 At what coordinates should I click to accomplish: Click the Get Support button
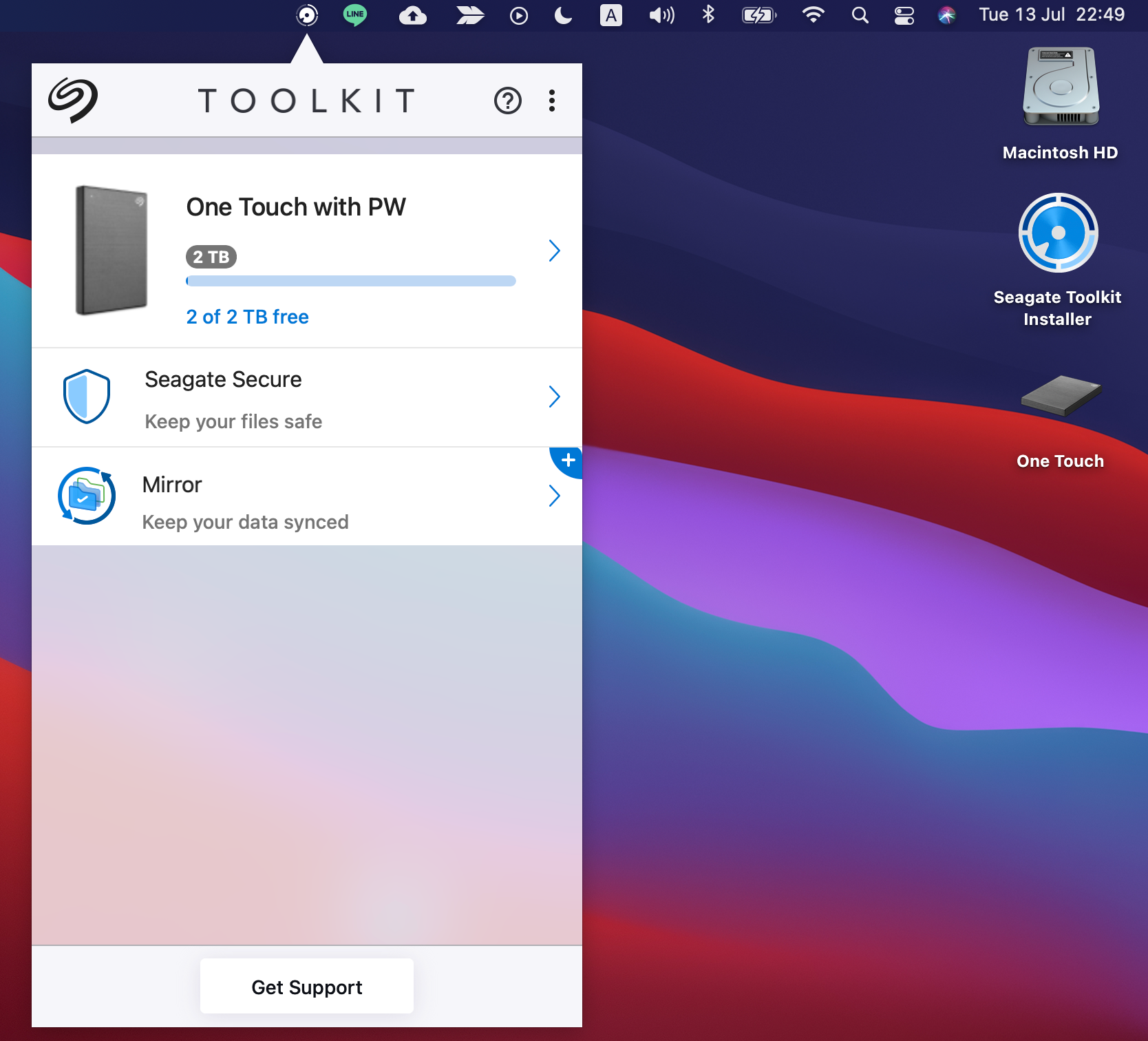307,987
